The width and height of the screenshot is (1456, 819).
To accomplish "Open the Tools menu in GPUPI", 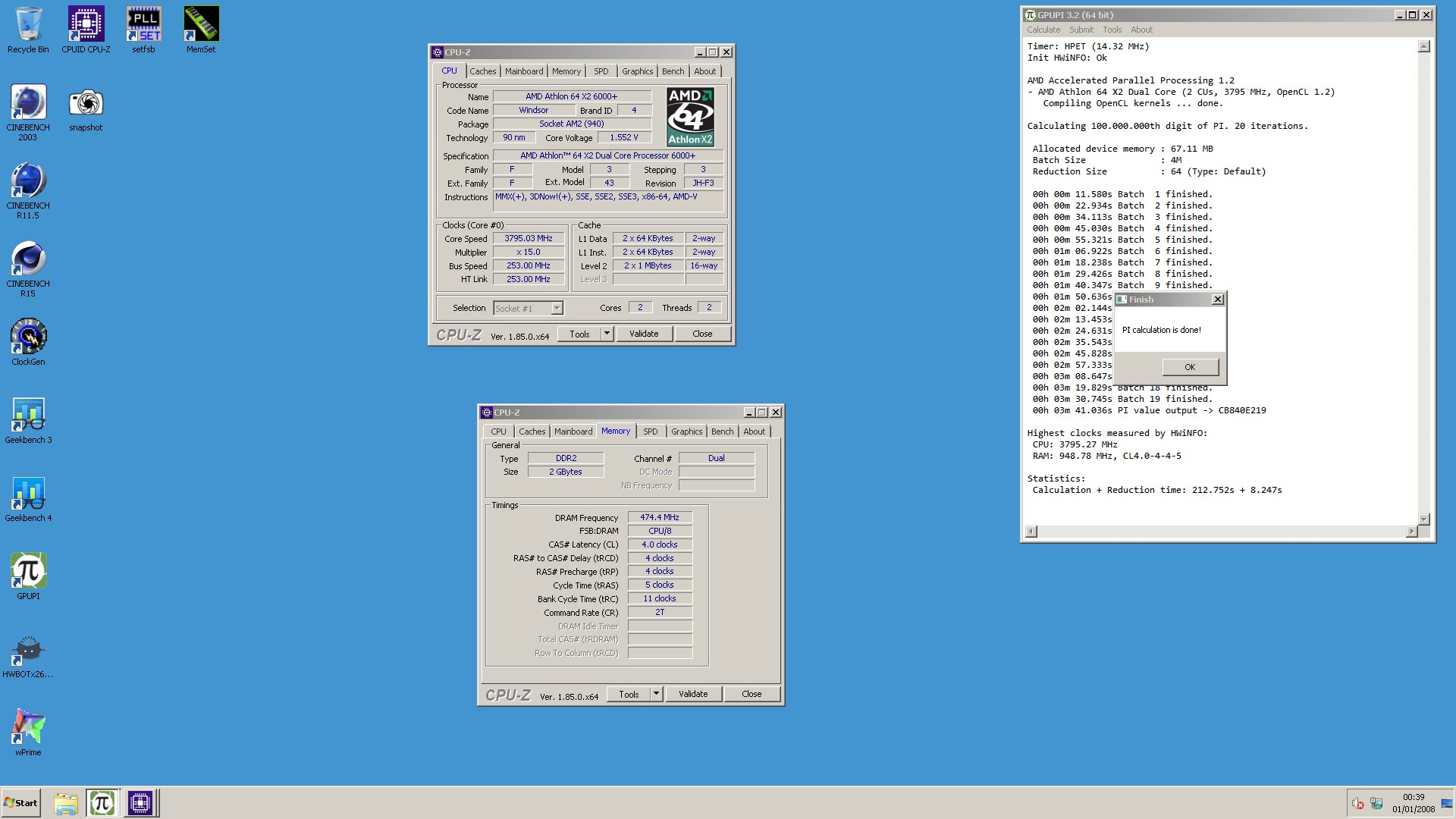I will pos(1112,30).
